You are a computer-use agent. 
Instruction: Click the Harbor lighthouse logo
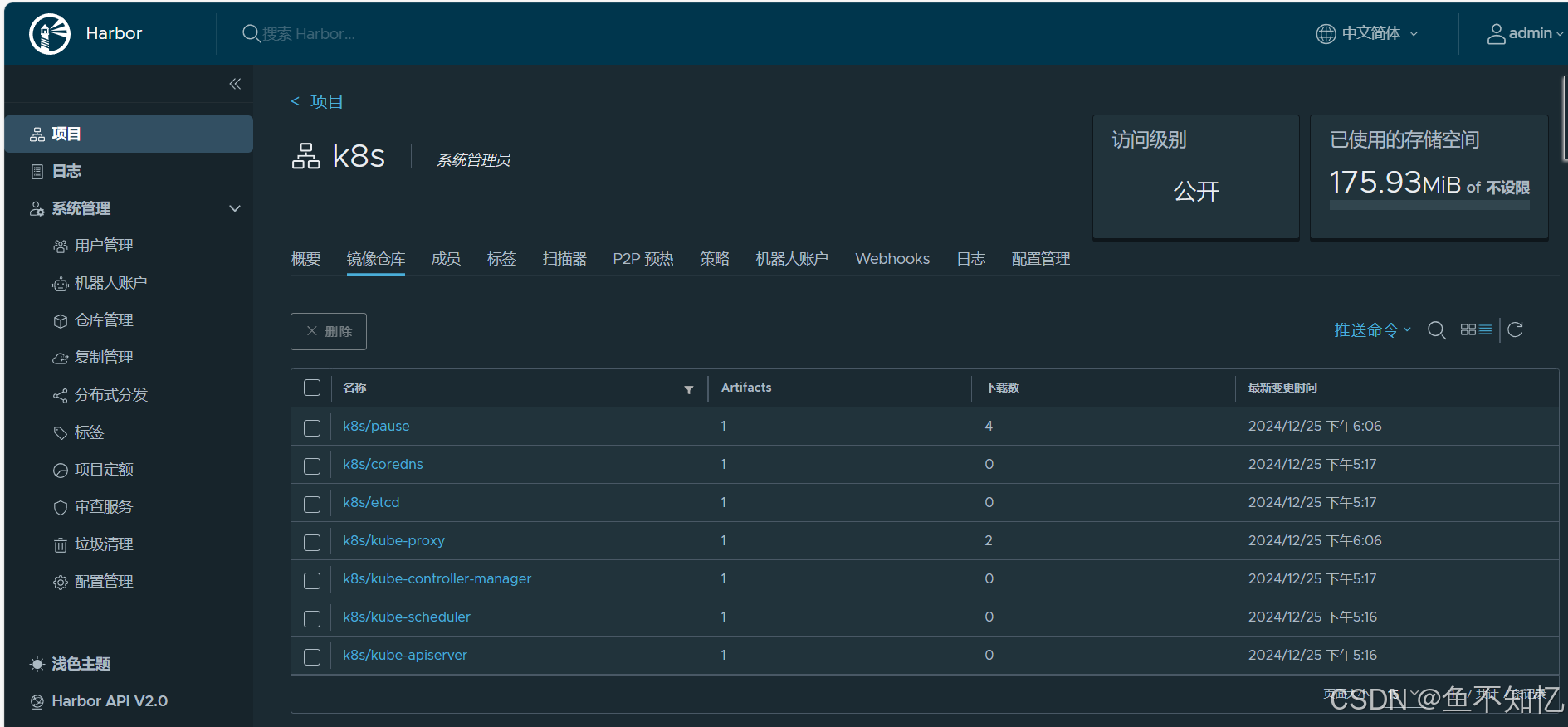tap(50, 34)
